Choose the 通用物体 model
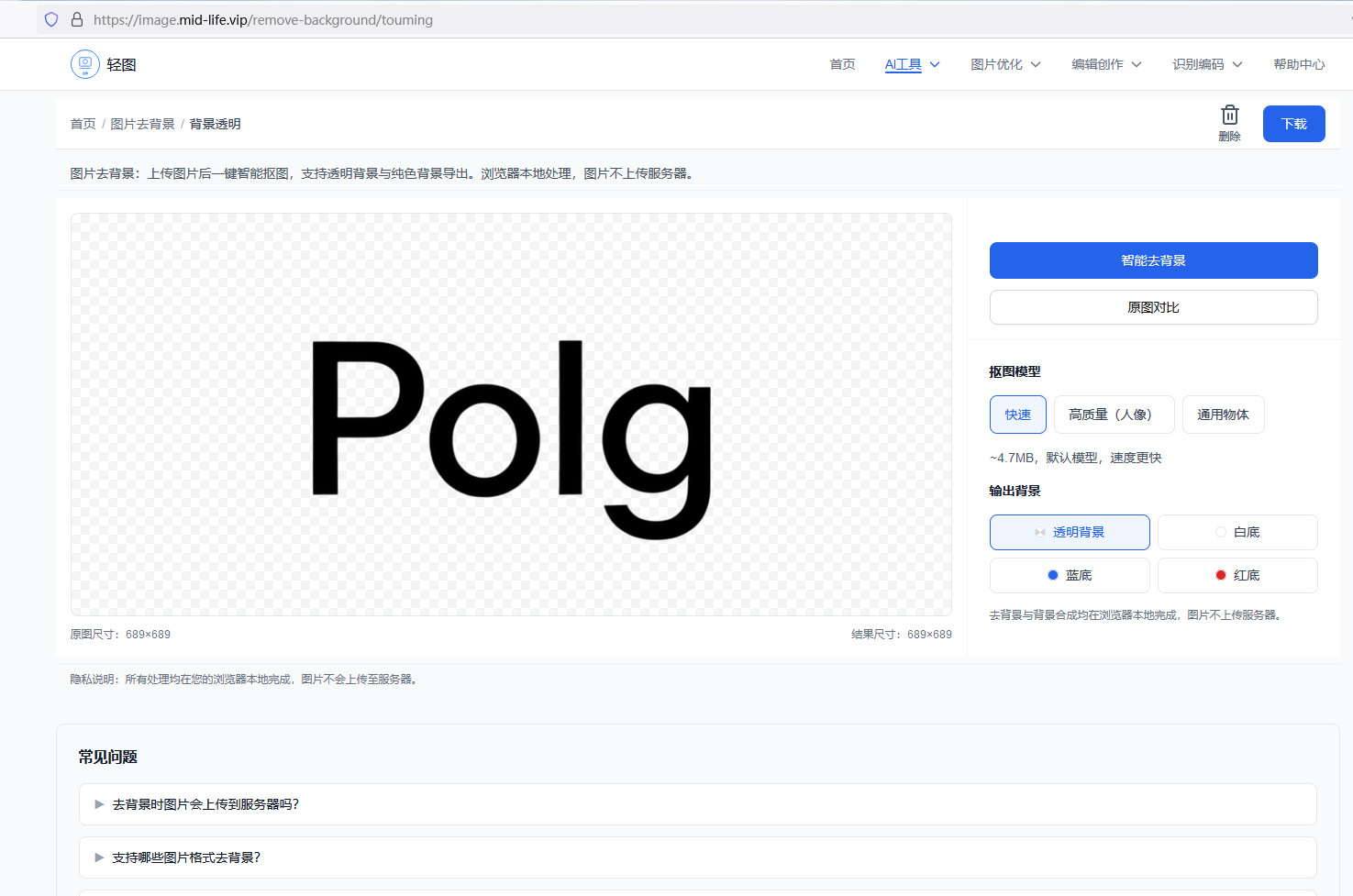The height and width of the screenshot is (896, 1353). coord(1223,415)
